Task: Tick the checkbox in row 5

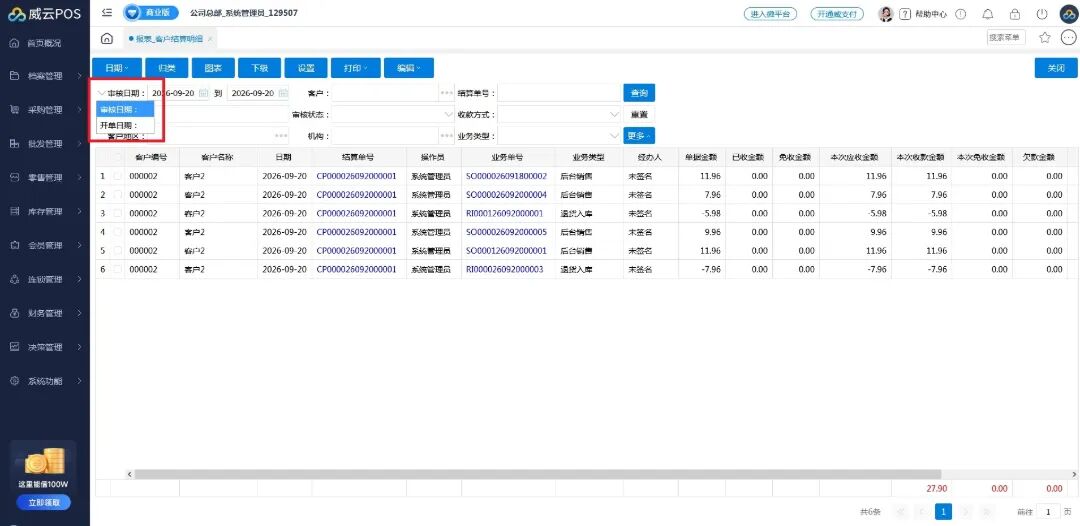Action: pyautogui.click(x=118, y=251)
